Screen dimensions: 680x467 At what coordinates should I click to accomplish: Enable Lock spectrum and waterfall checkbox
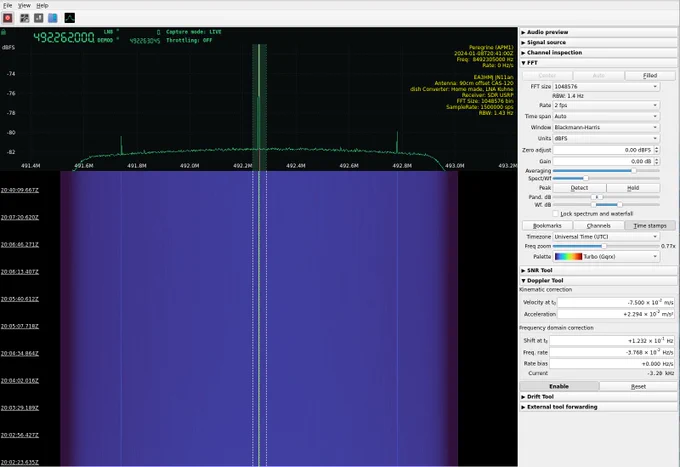click(556, 214)
